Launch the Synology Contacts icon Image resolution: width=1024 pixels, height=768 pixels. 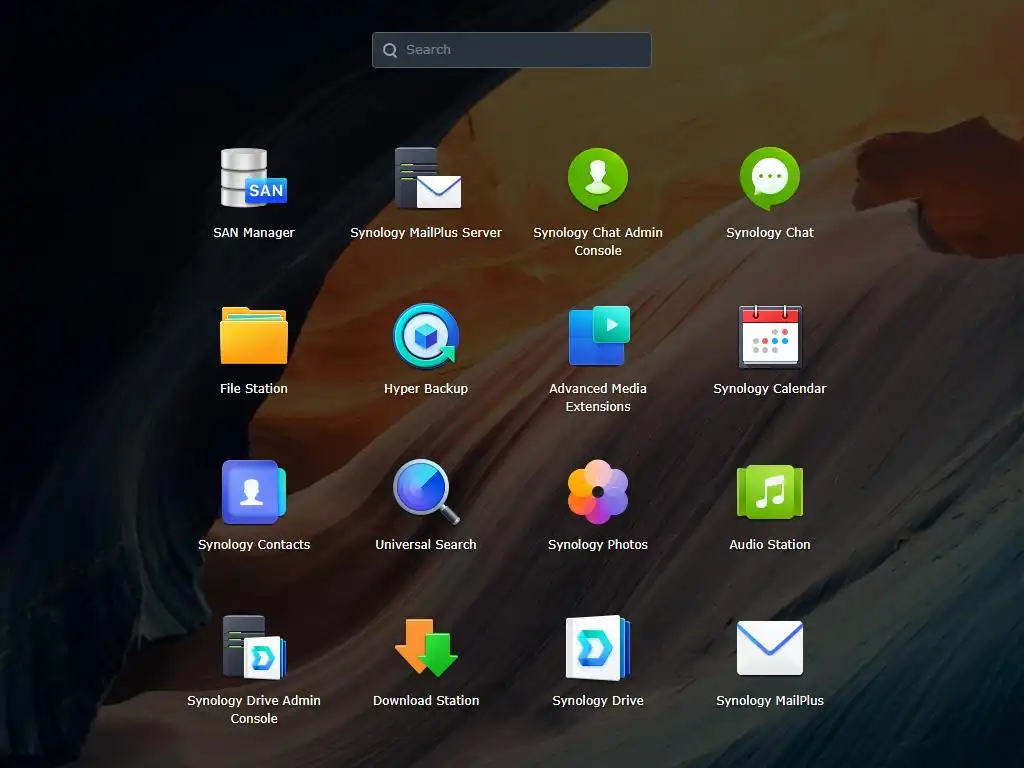click(253, 492)
